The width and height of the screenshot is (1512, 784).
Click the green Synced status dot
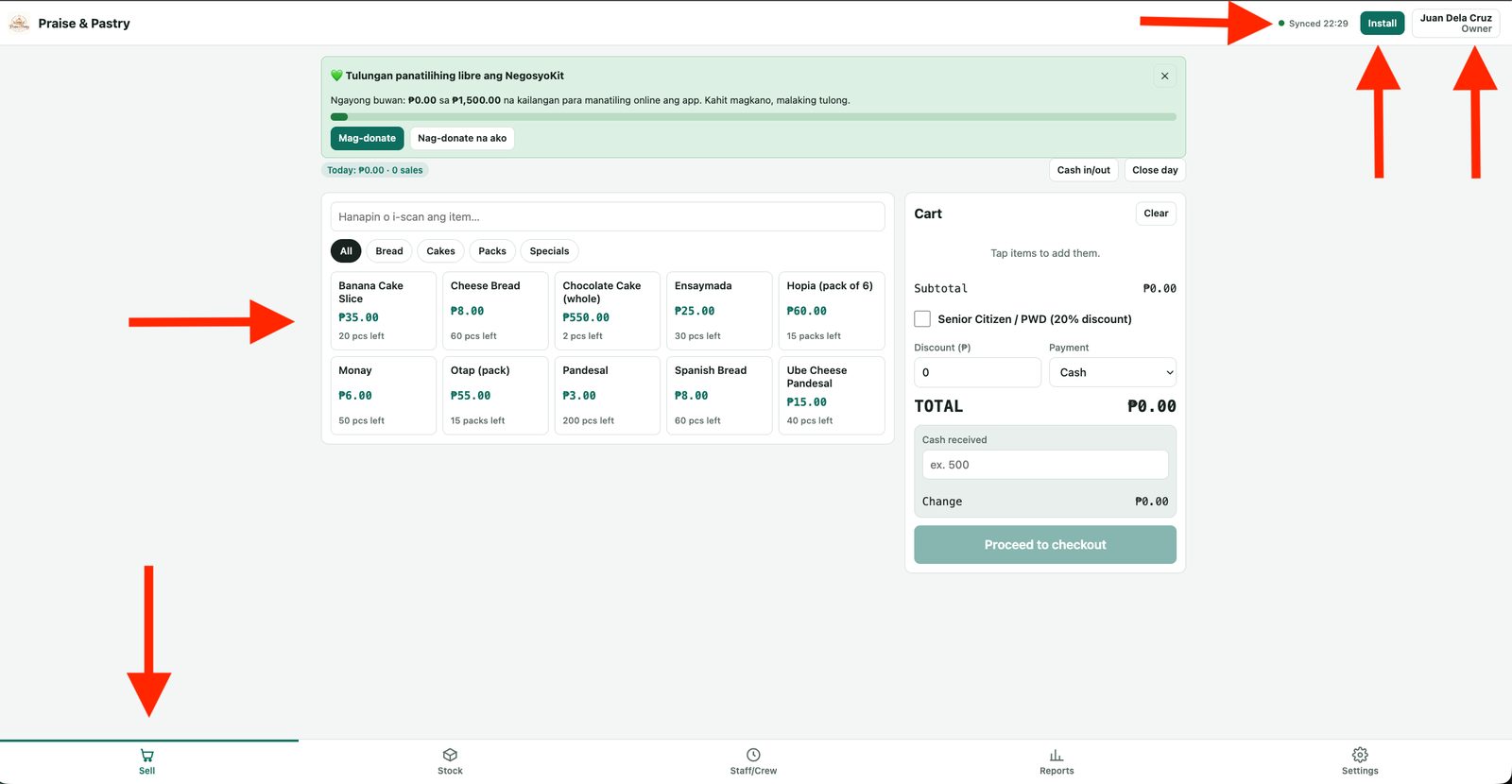(1281, 24)
